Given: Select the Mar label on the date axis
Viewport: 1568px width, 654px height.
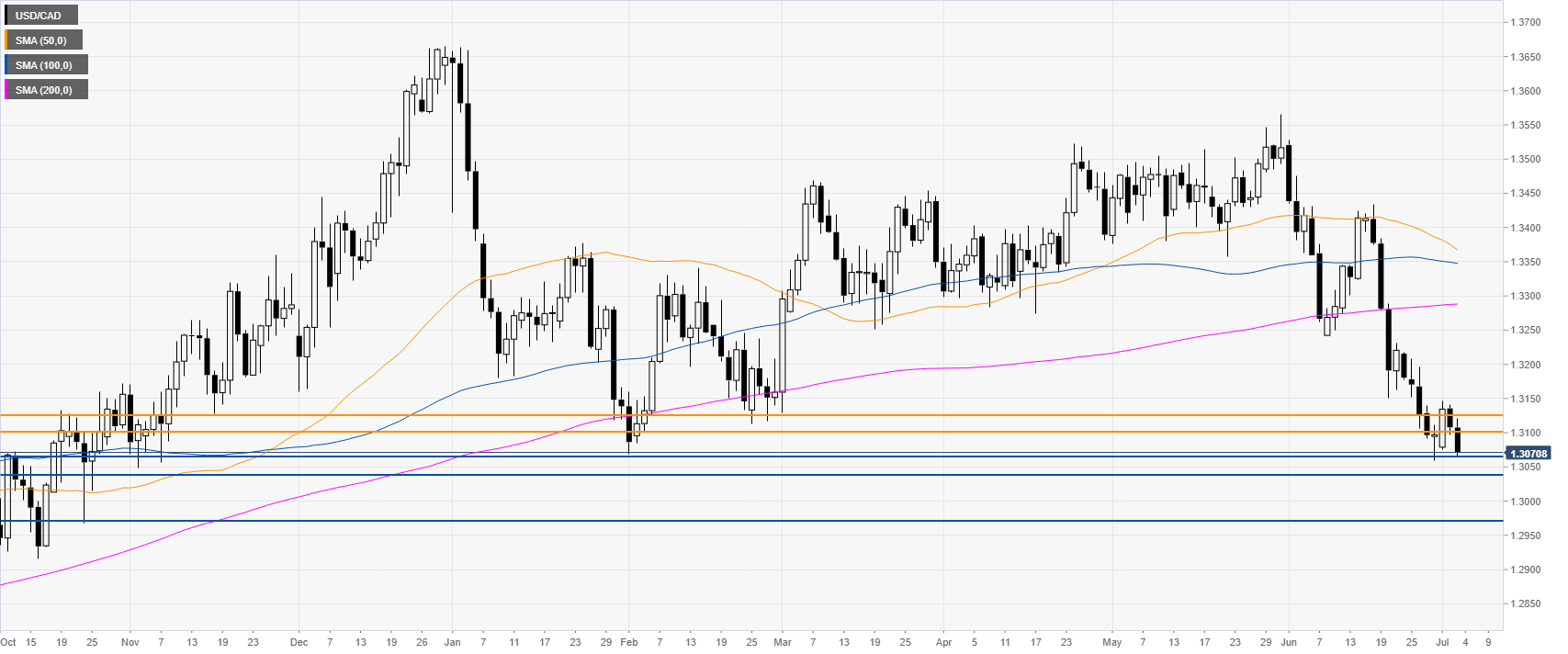Looking at the screenshot, I should coord(782,643).
